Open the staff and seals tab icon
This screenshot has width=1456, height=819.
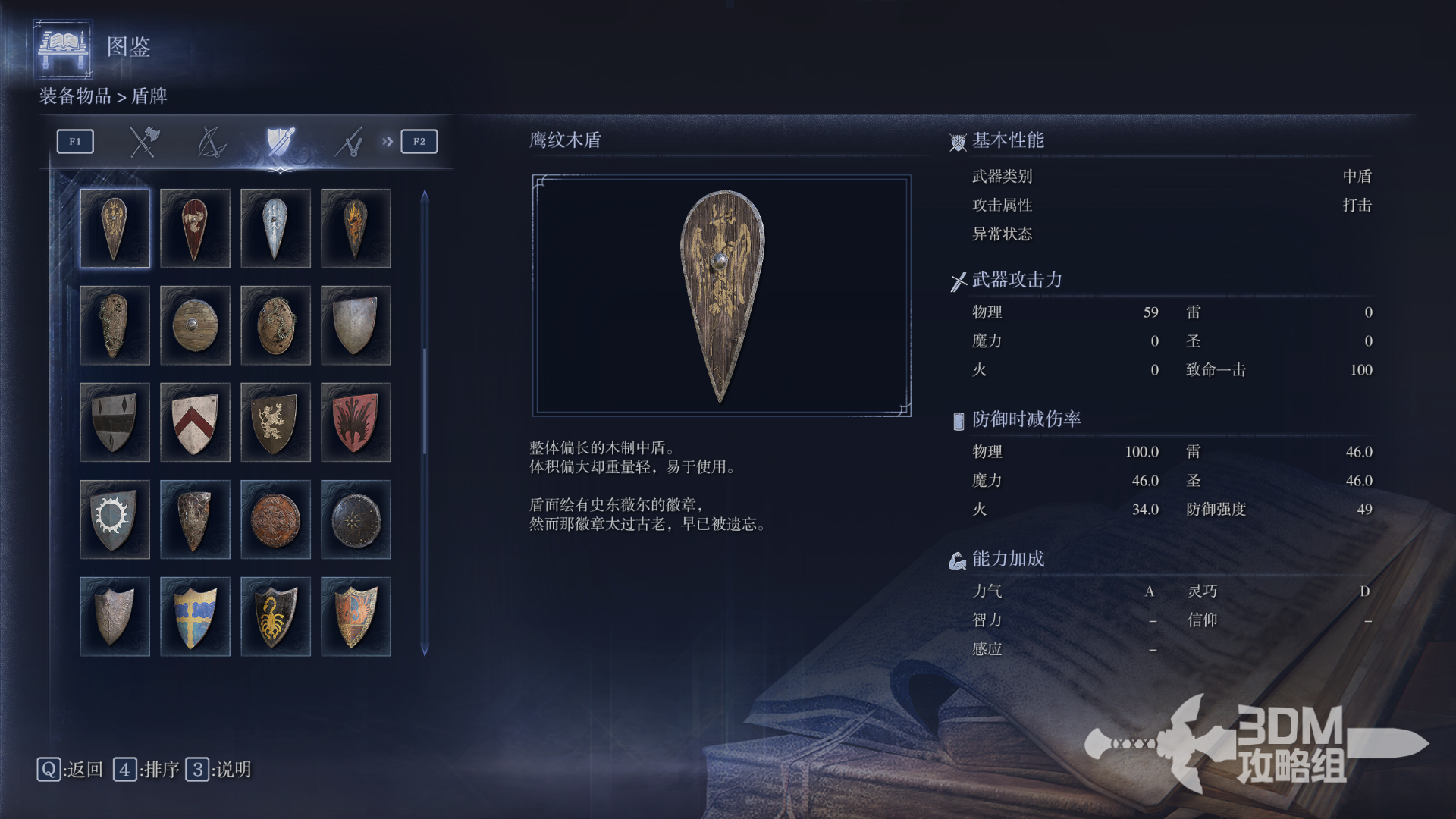(x=349, y=141)
